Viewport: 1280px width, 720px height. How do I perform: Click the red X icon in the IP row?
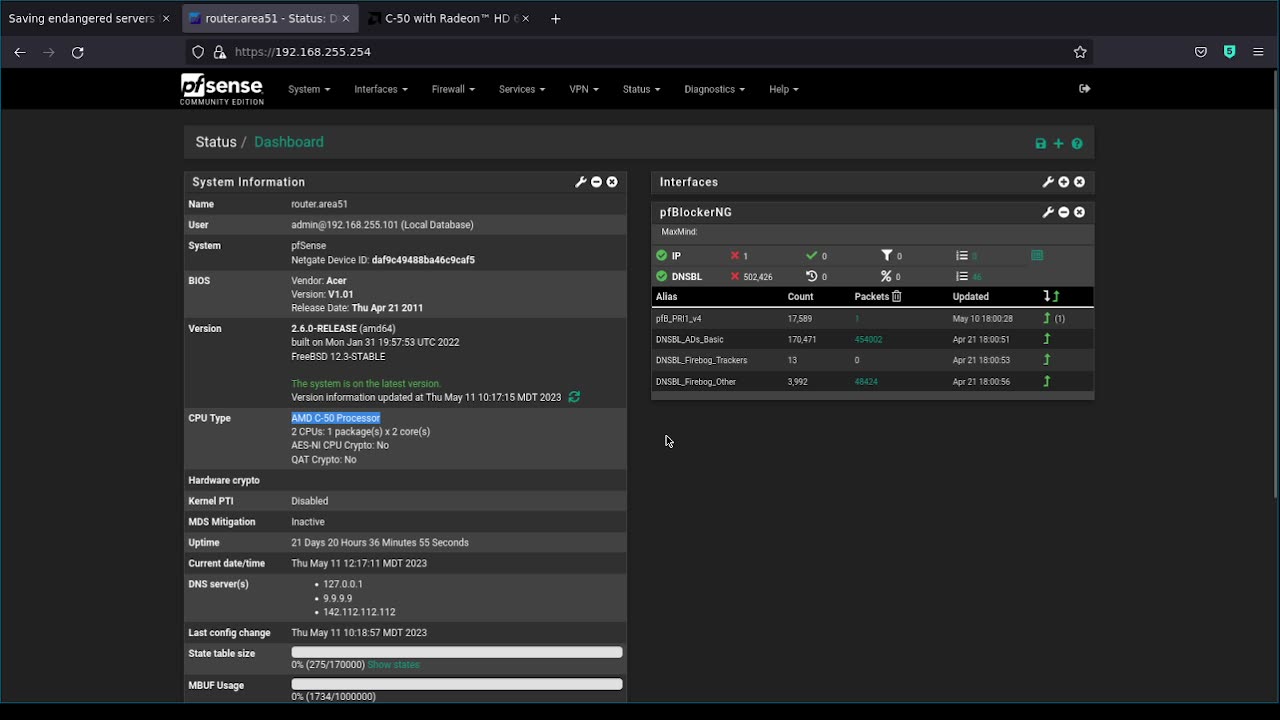pos(735,256)
